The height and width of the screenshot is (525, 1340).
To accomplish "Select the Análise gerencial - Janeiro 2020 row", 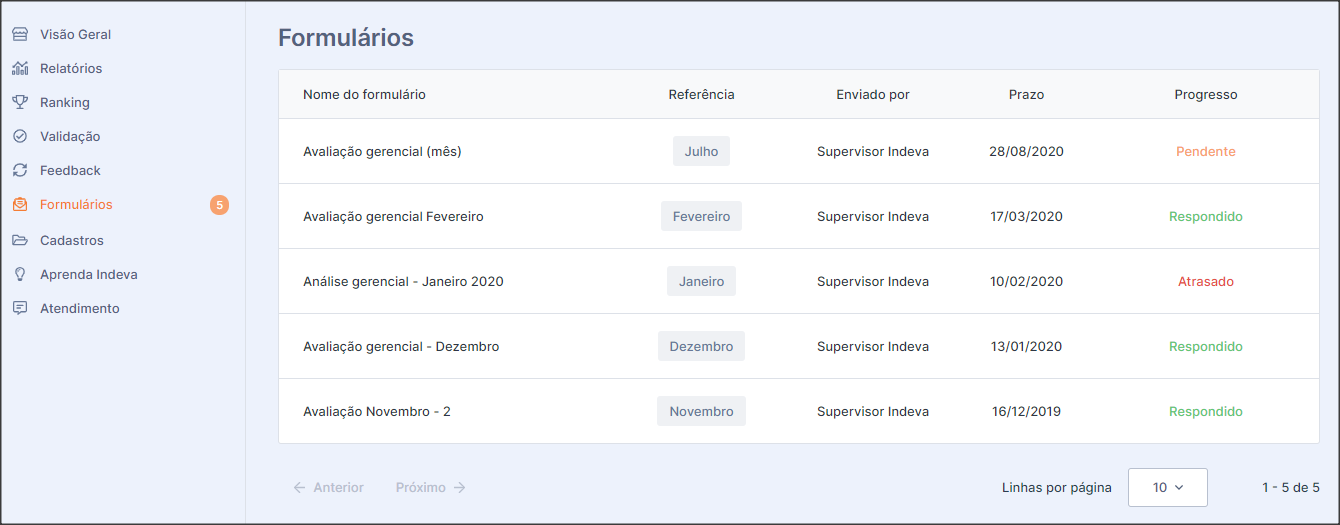I will coord(403,282).
